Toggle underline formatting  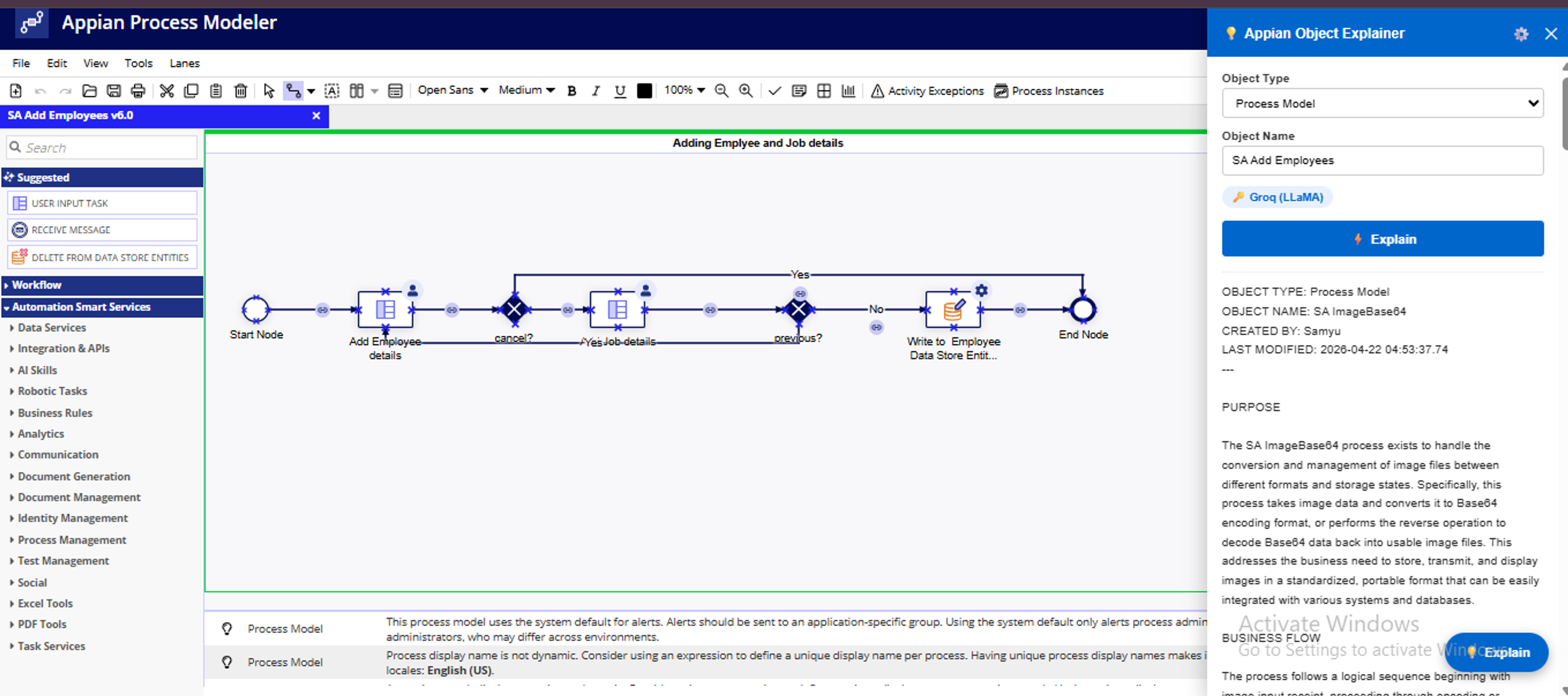pyautogui.click(x=620, y=91)
